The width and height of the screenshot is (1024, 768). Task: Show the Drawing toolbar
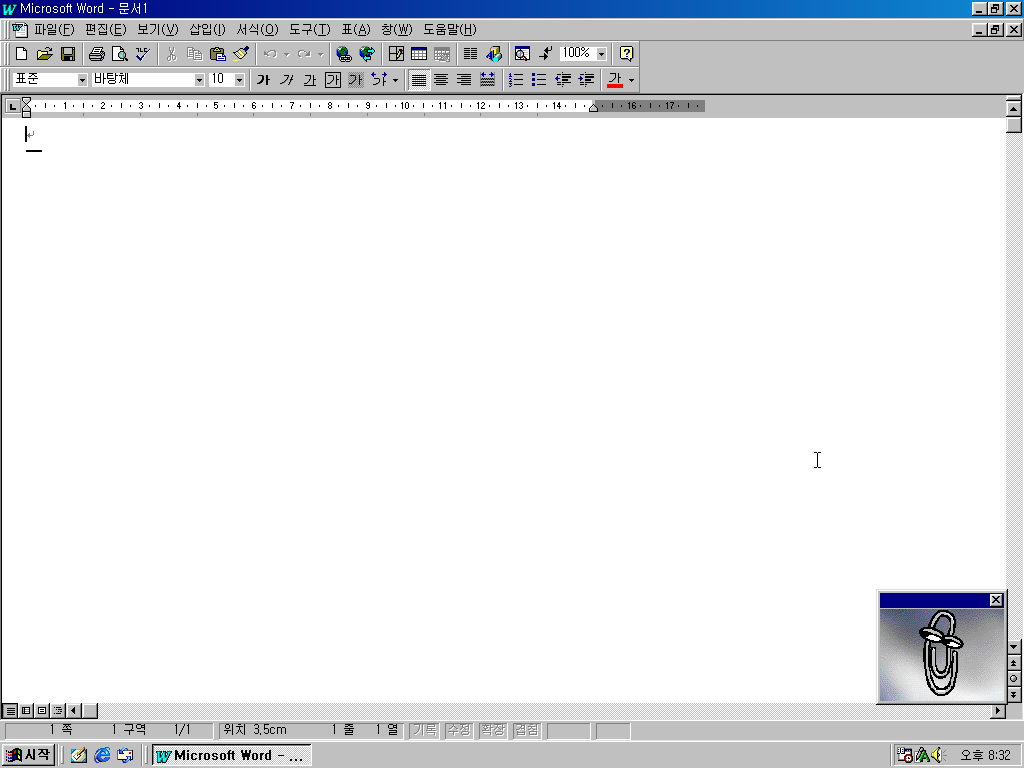pos(494,54)
